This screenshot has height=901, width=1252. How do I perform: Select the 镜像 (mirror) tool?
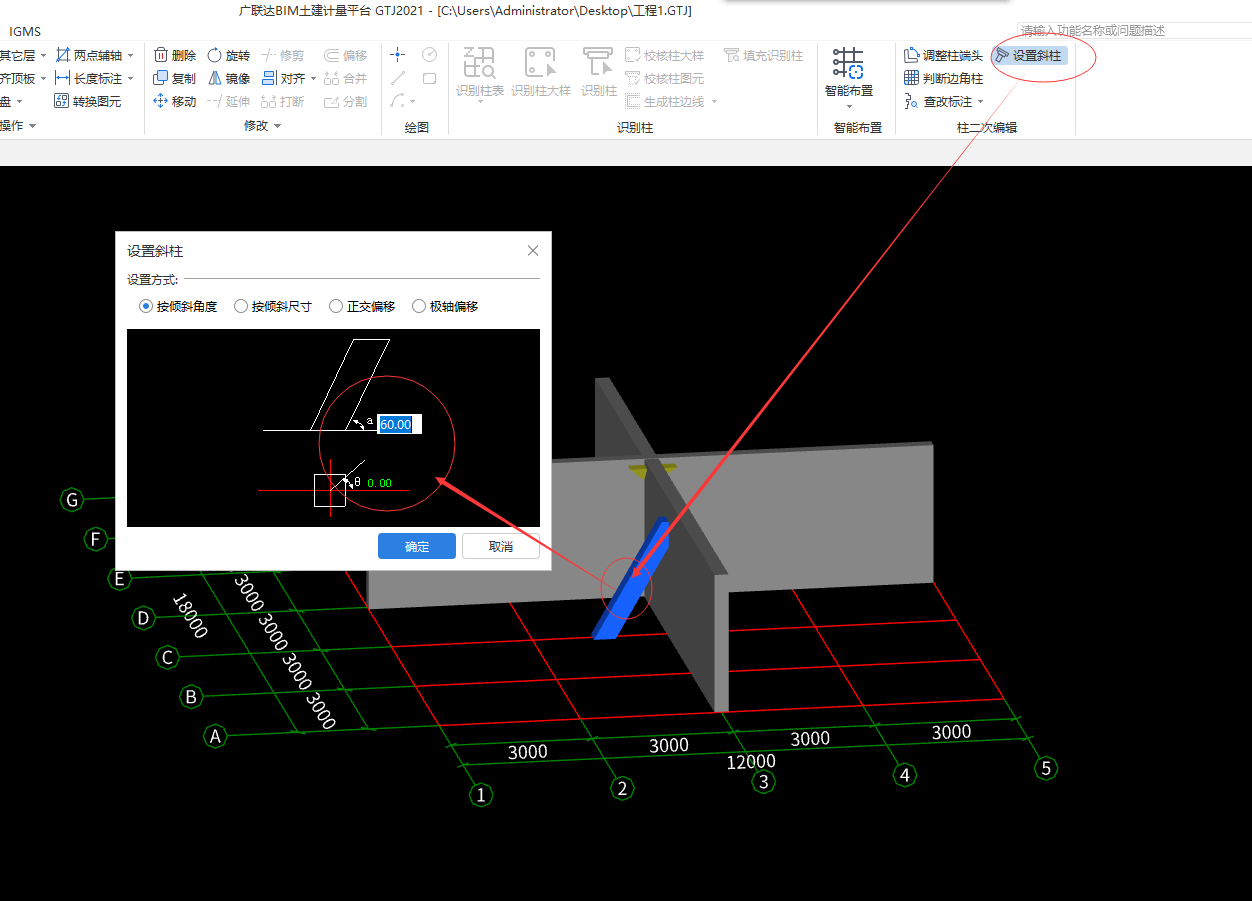tap(228, 78)
